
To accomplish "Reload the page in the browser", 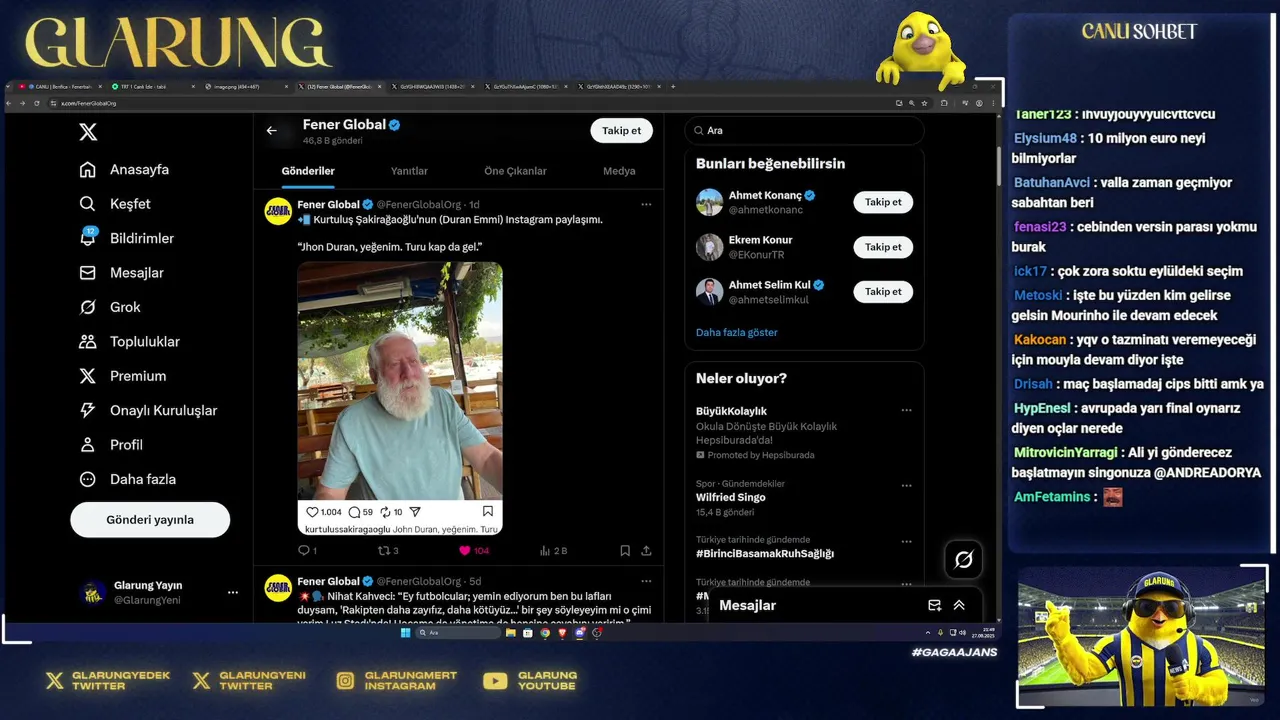I will click(37, 103).
